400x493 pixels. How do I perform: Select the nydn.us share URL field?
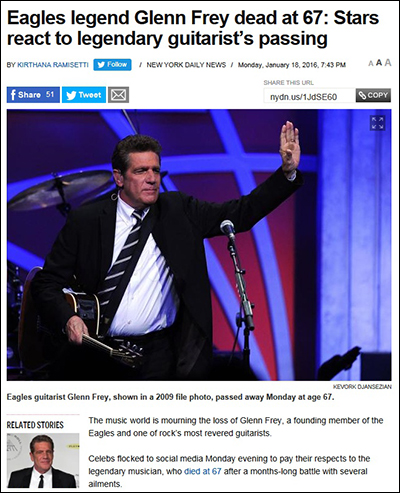[x=309, y=96]
